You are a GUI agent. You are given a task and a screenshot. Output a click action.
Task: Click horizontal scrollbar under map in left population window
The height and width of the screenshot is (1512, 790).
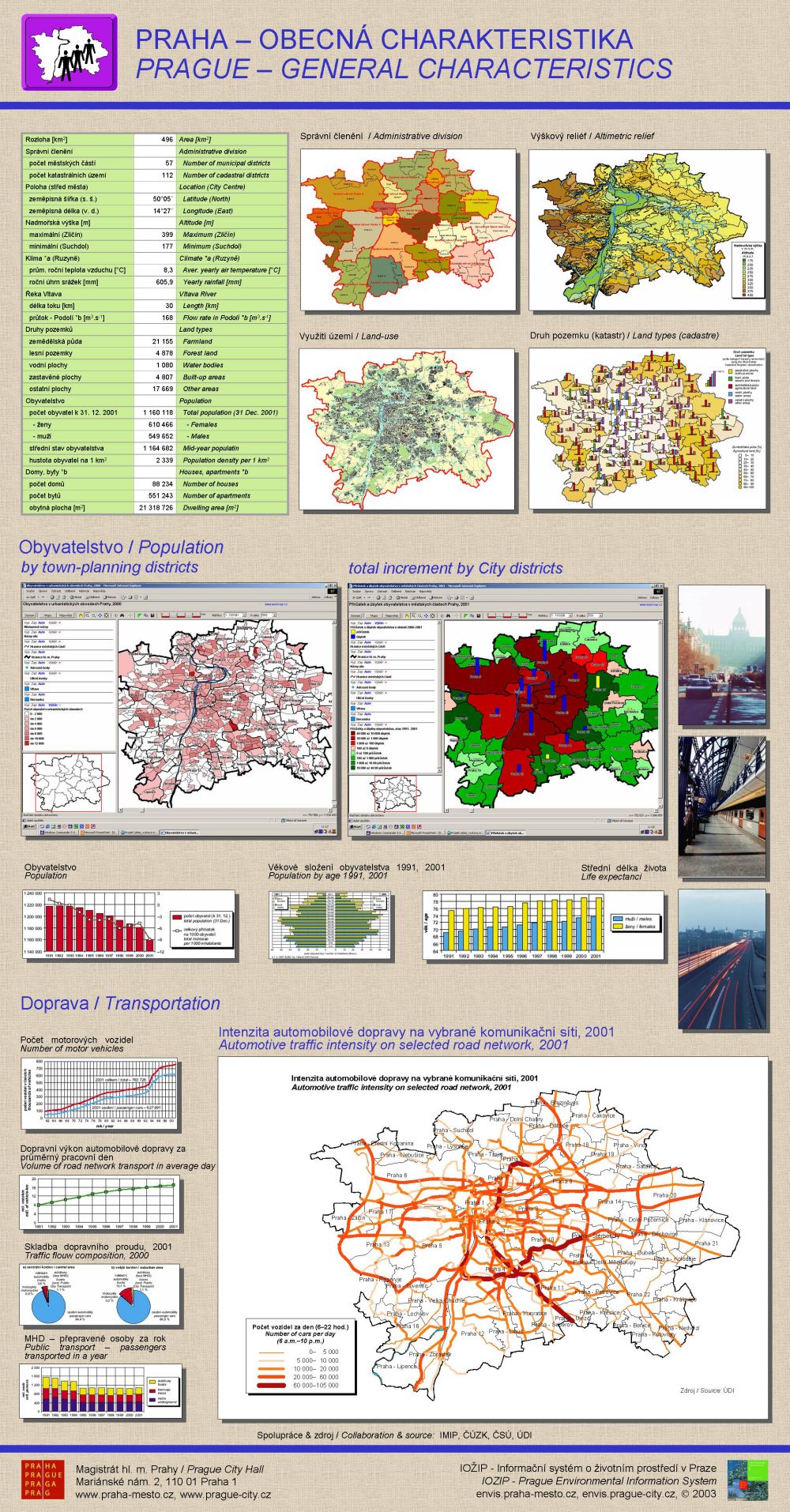pyautogui.click(x=225, y=810)
